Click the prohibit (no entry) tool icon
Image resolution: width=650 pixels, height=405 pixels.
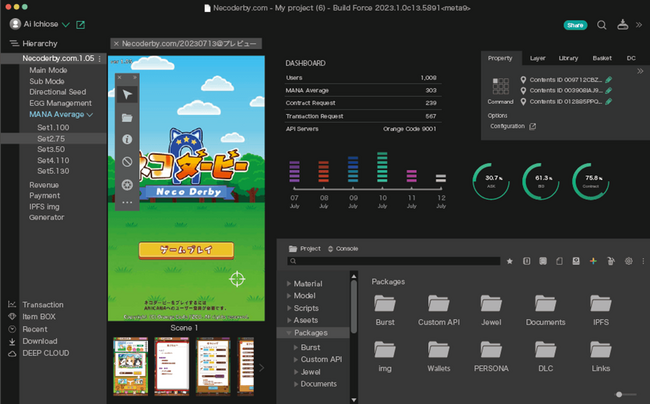127,162
